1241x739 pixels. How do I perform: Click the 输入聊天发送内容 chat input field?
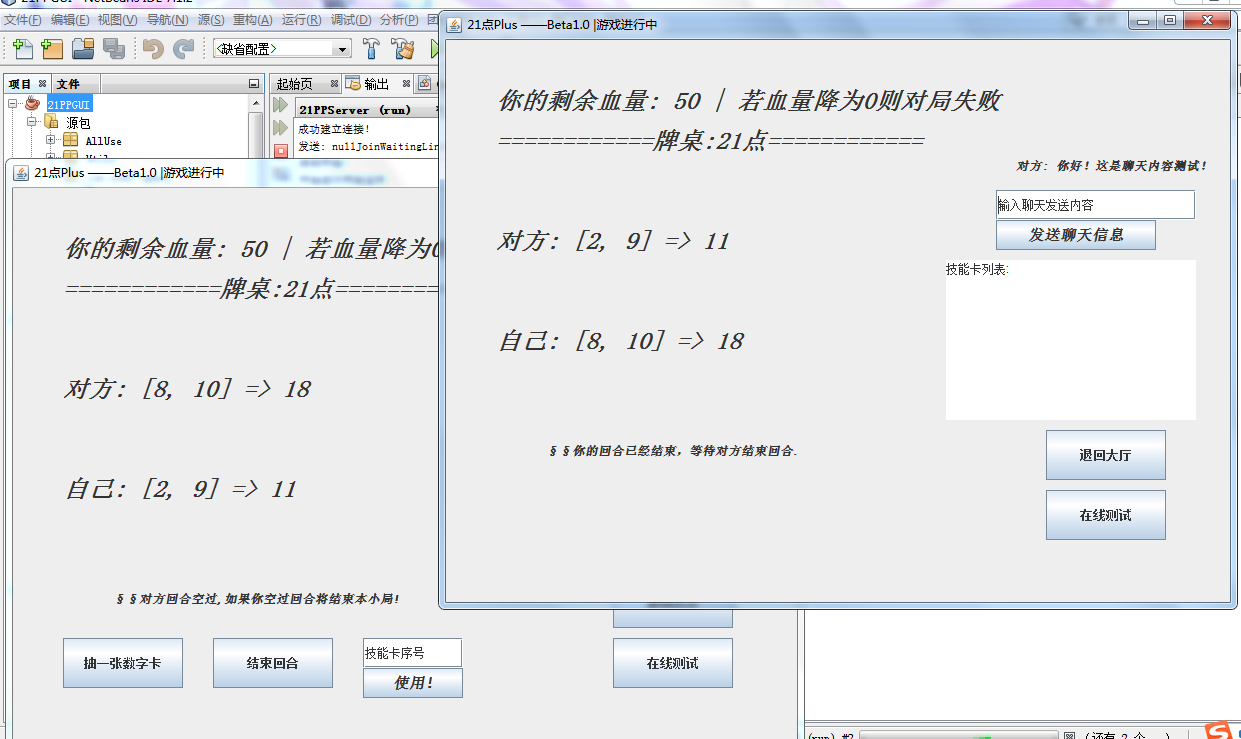(x=1095, y=204)
